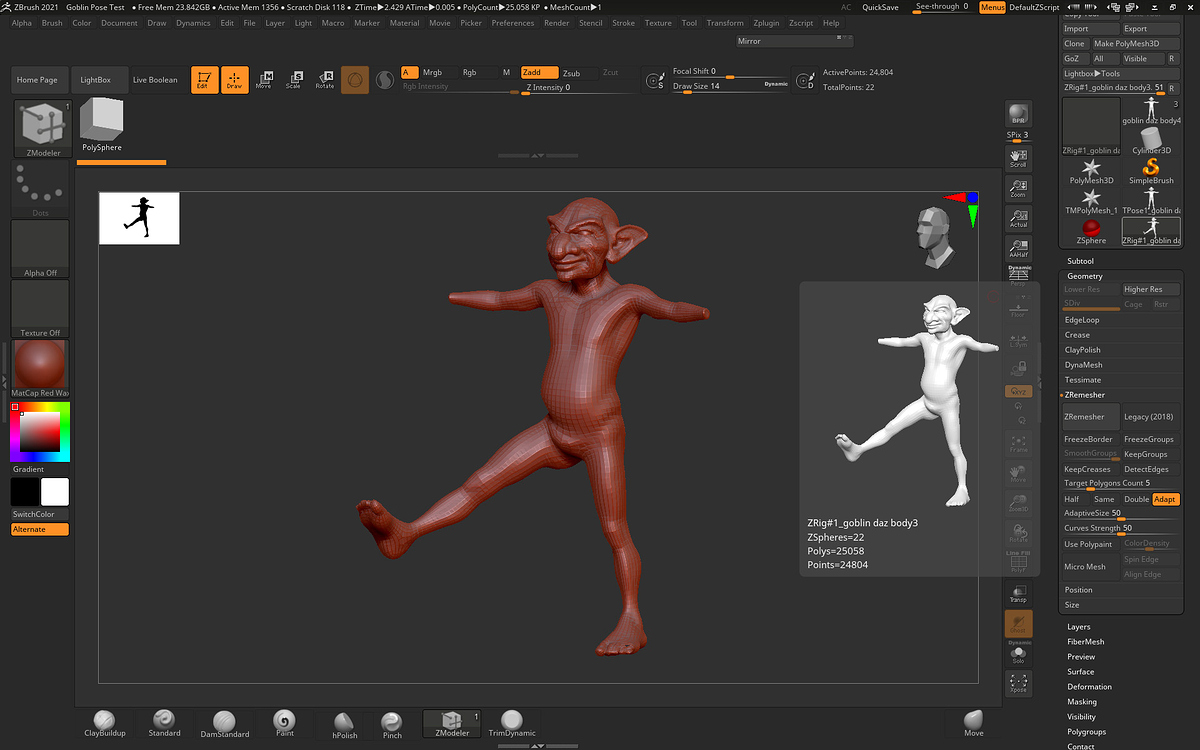Select the Standard brush
The width and height of the screenshot is (1200, 750).
click(164, 724)
